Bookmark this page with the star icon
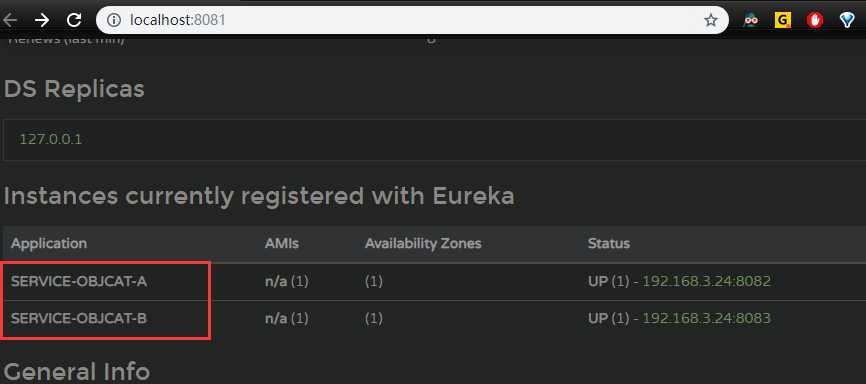The width and height of the screenshot is (866, 384). point(711,20)
